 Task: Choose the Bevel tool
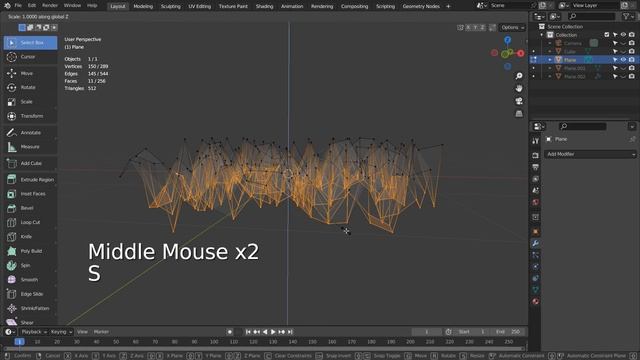(x=30, y=208)
